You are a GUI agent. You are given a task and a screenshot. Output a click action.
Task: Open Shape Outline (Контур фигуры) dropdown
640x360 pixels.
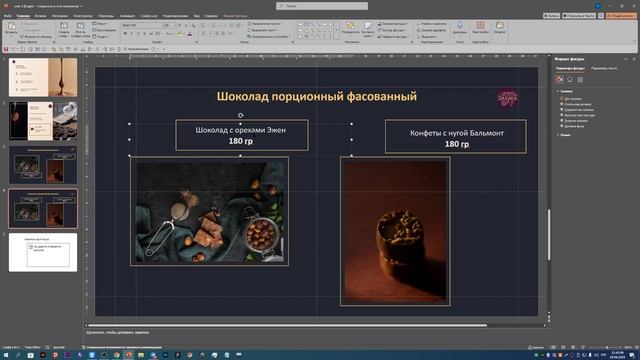pyautogui.click(x=391, y=30)
